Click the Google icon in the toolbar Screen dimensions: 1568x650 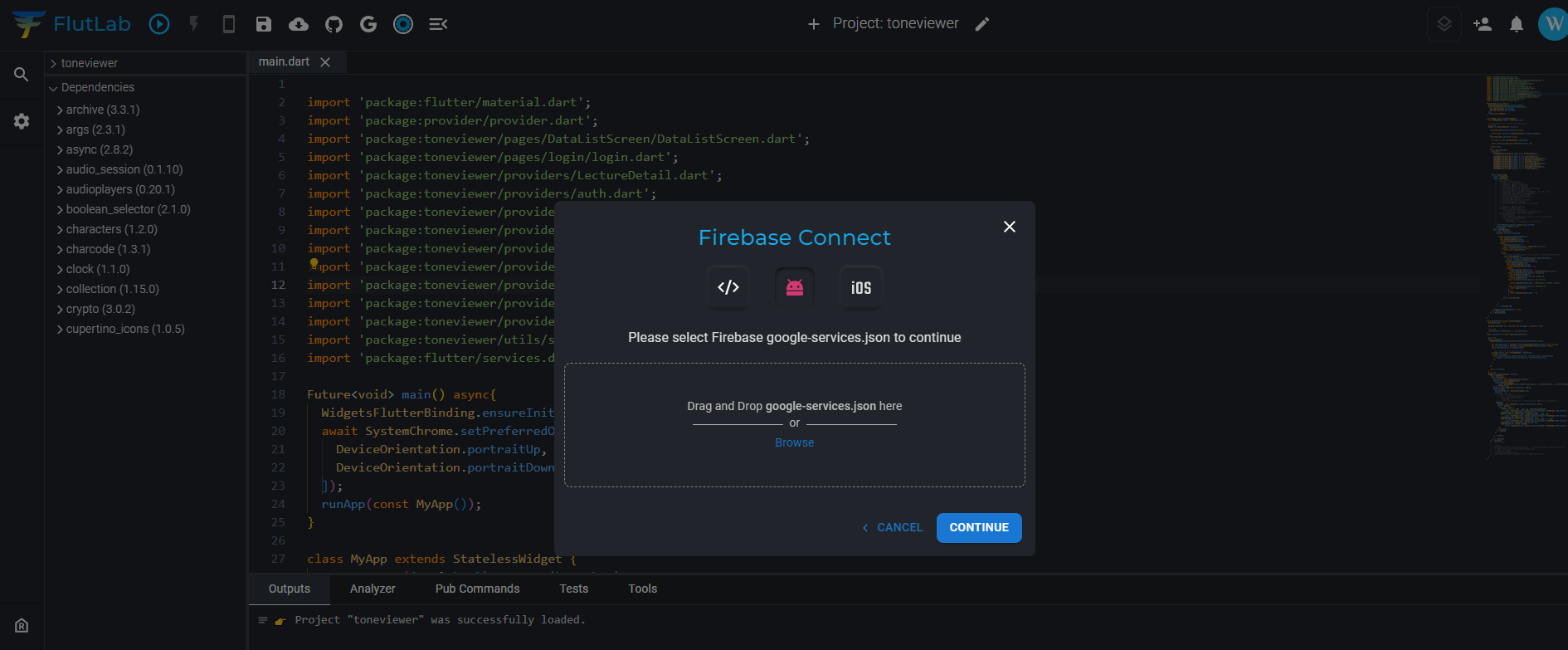pyautogui.click(x=368, y=24)
